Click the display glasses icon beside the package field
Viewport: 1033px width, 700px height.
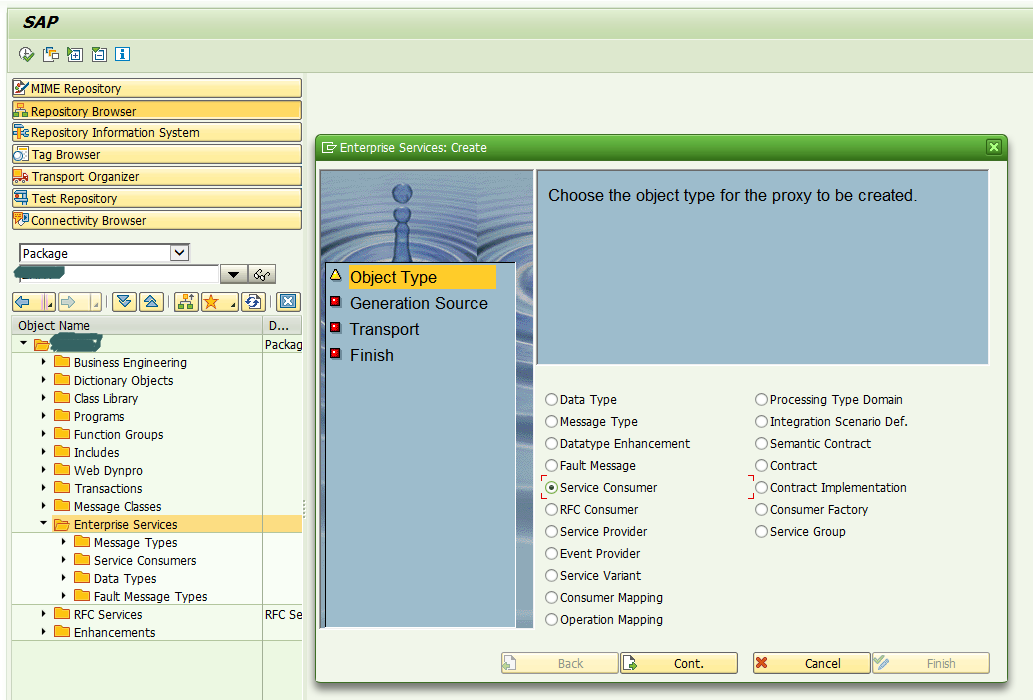260,274
